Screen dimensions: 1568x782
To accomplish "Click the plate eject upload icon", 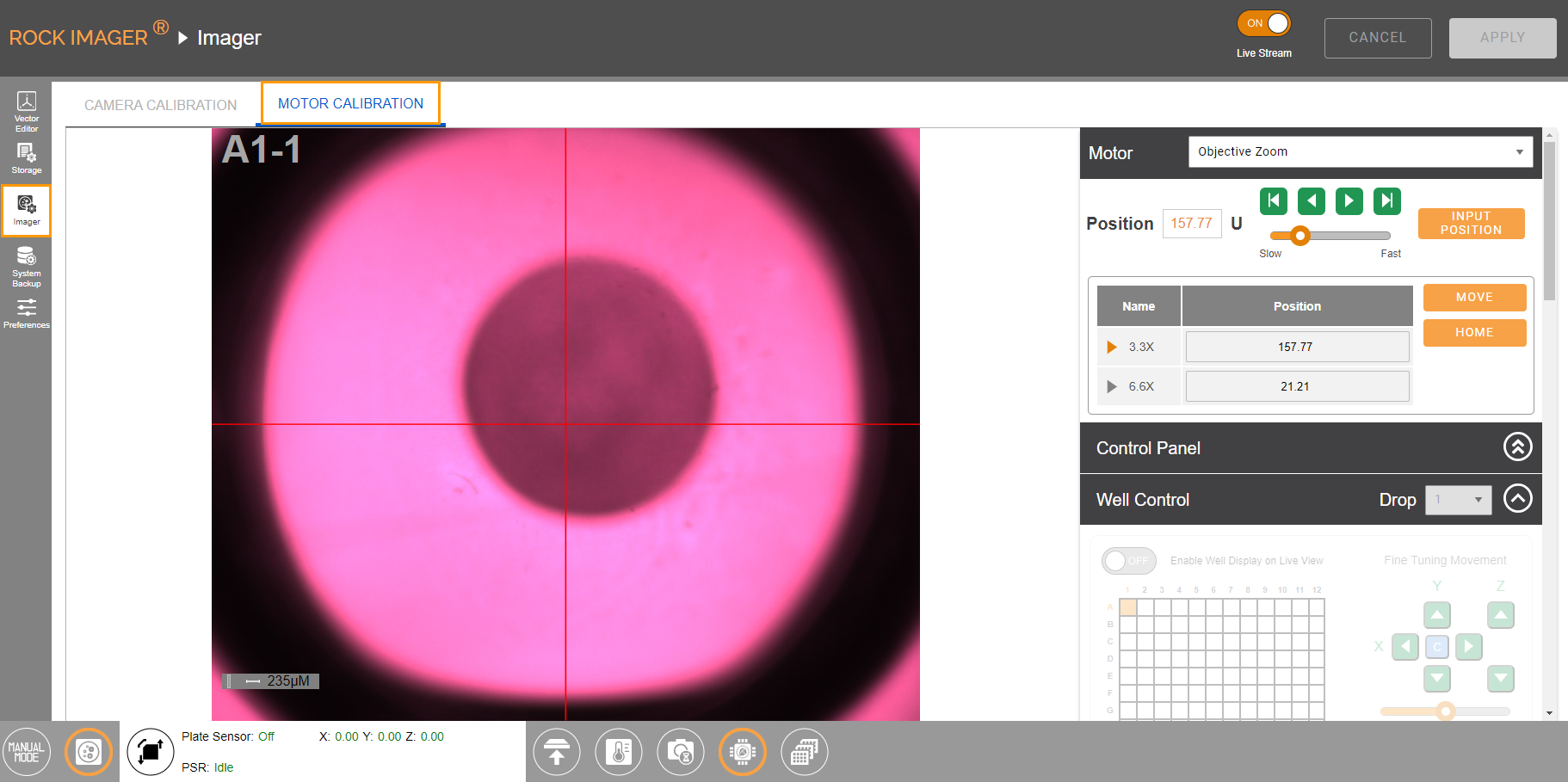I will (557, 752).
